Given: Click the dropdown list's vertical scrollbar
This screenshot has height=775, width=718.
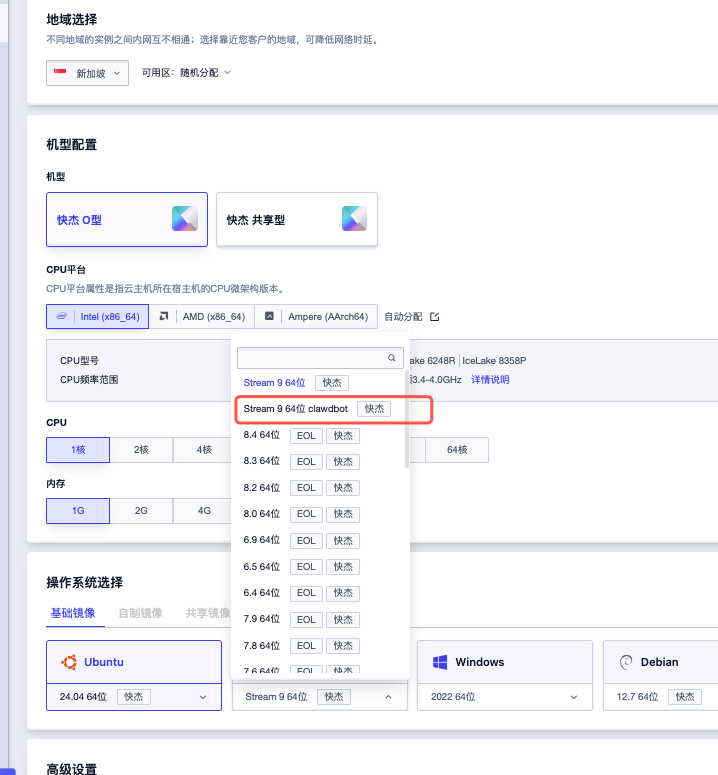Looking at the screenshot, I should point(405,420).
